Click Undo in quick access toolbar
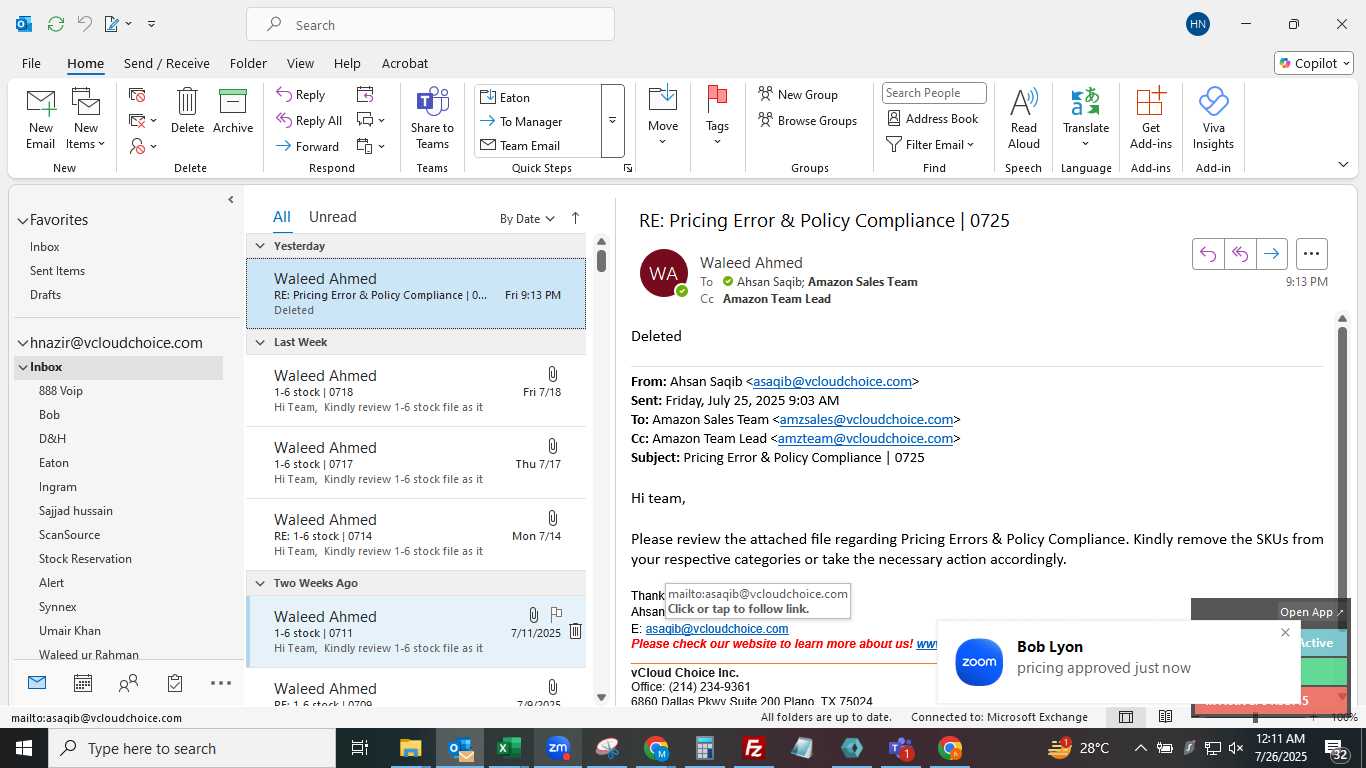 tap(84, 24)
